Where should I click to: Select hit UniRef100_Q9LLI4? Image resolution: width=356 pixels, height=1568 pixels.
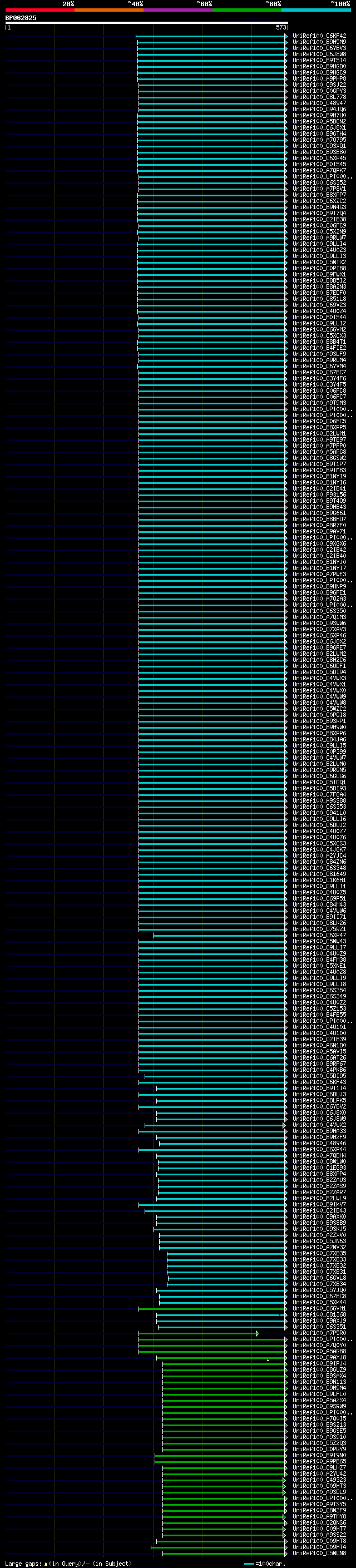pos(319,244)
